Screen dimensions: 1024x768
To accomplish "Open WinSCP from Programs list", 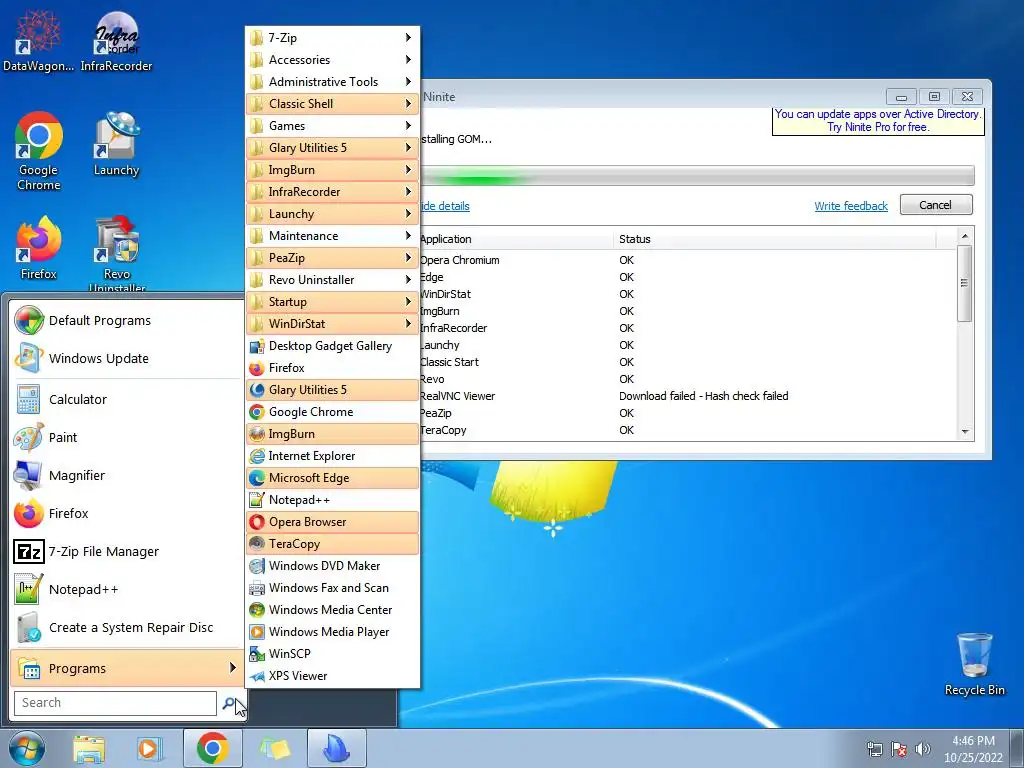I will point(332,654).
